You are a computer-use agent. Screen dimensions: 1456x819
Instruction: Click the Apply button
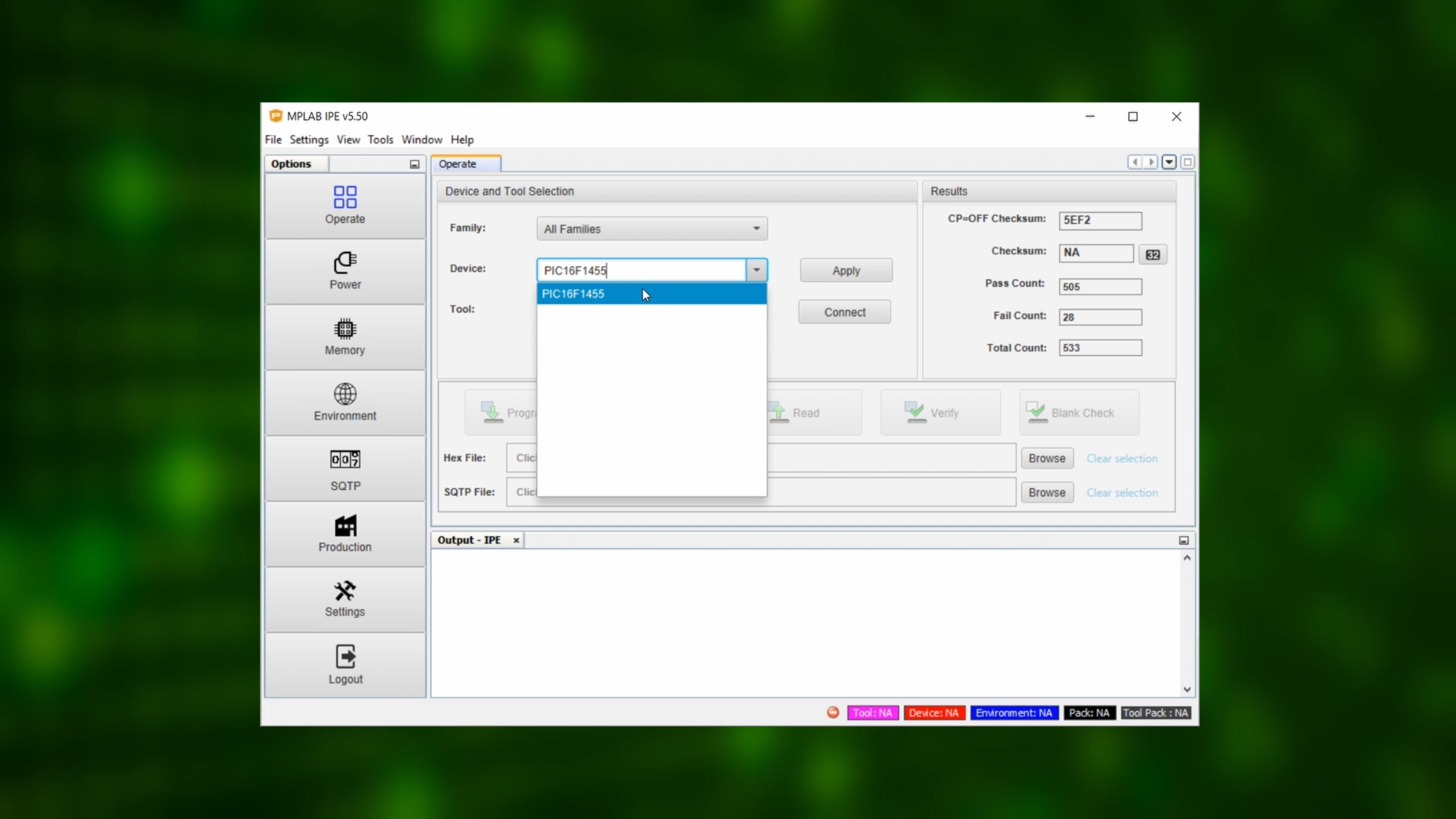click(846, 271)
